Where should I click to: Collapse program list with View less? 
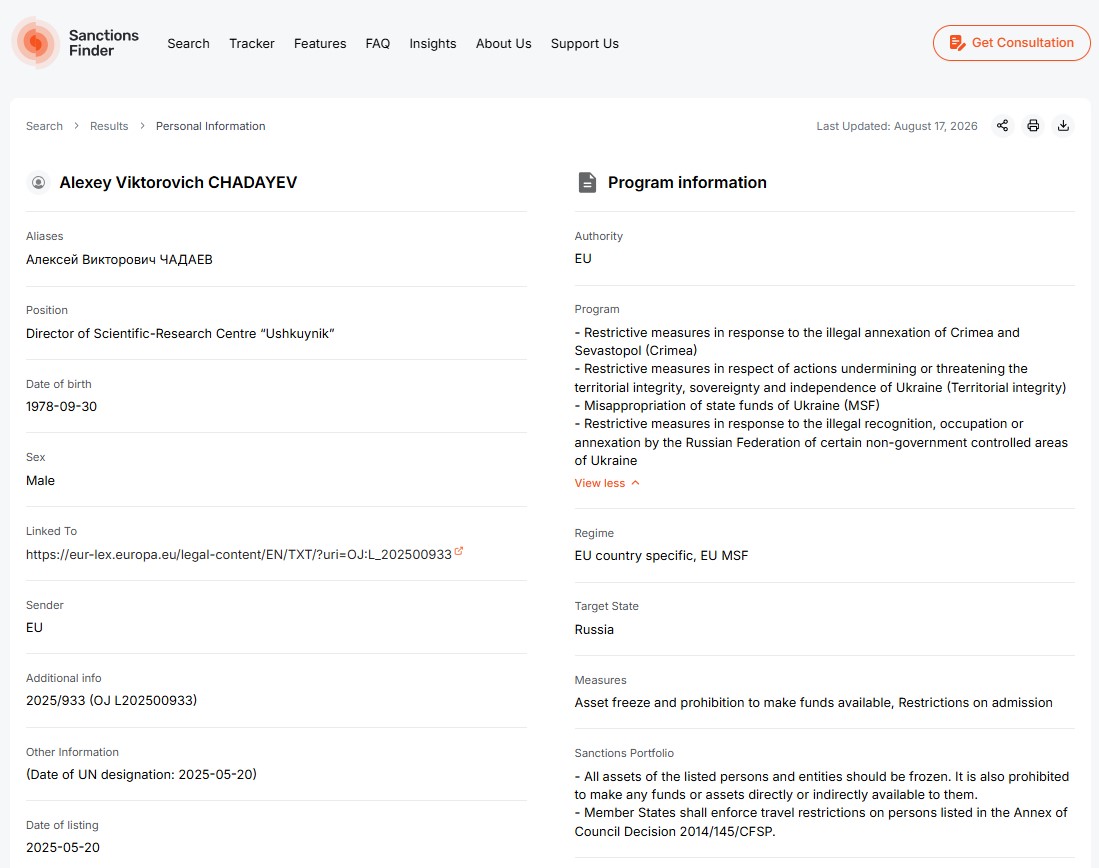coord(607,483)
